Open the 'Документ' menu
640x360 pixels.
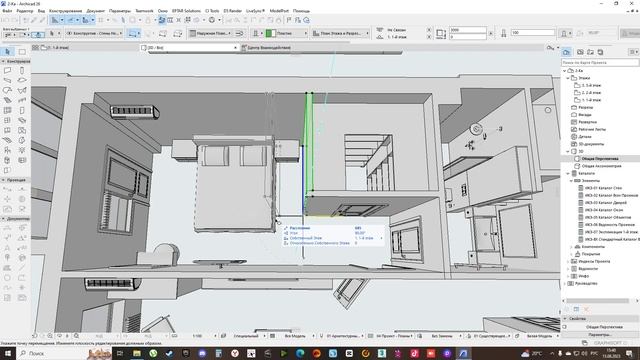click(96, 11)
